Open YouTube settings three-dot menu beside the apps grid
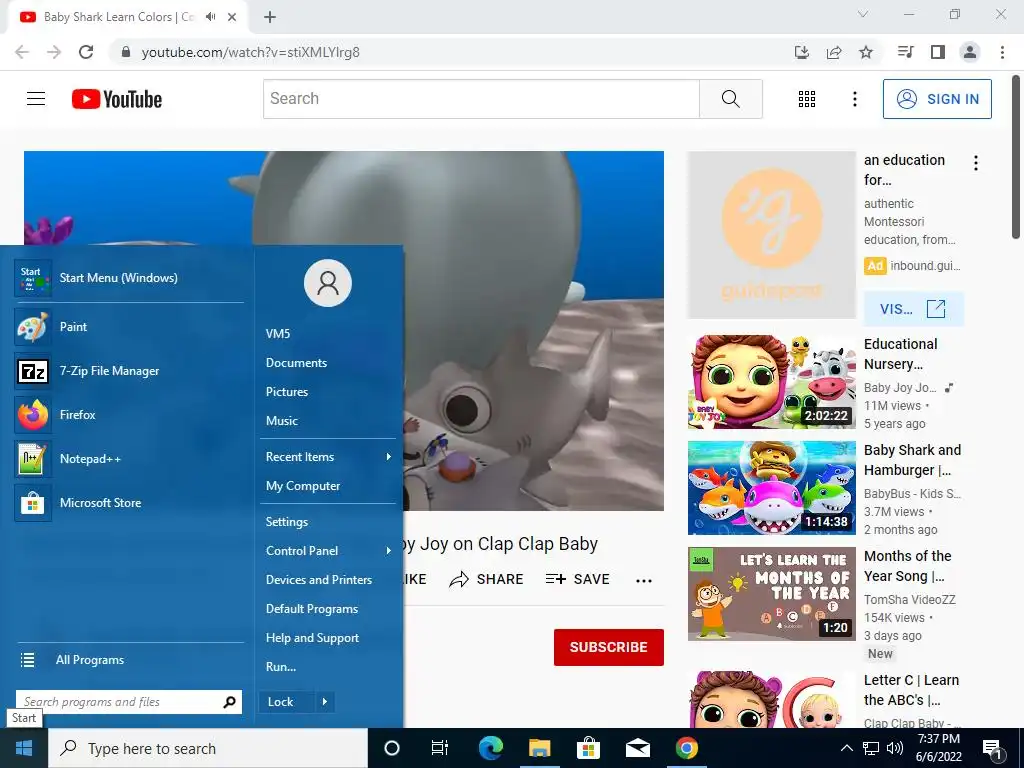Viewport: 1024px width, 768px height. click(x=854, y=99)
